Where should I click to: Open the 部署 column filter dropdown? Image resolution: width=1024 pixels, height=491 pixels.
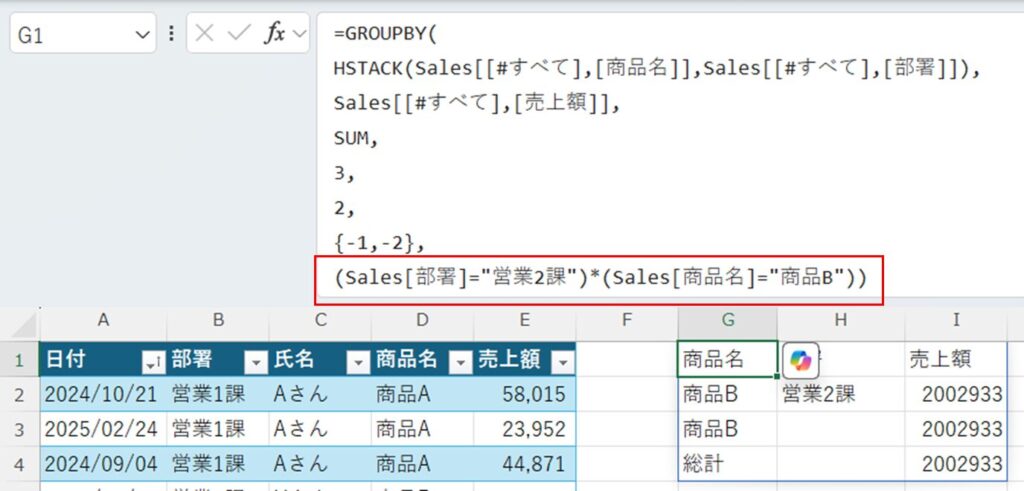256,362
